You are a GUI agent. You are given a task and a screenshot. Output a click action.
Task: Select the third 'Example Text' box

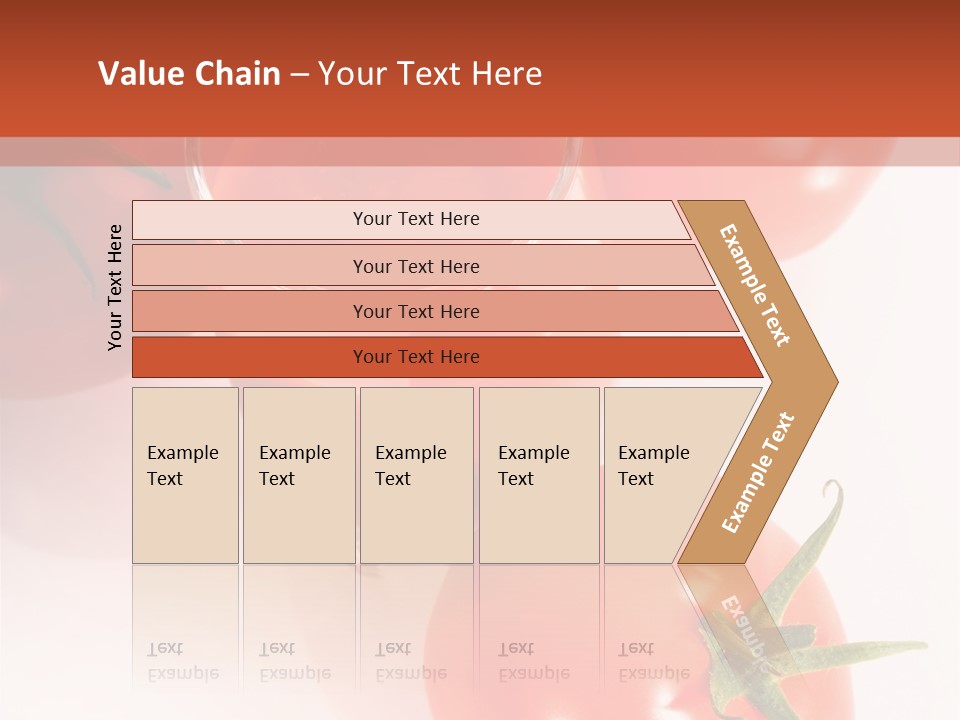pyautogui.click(x=417, y=475)
